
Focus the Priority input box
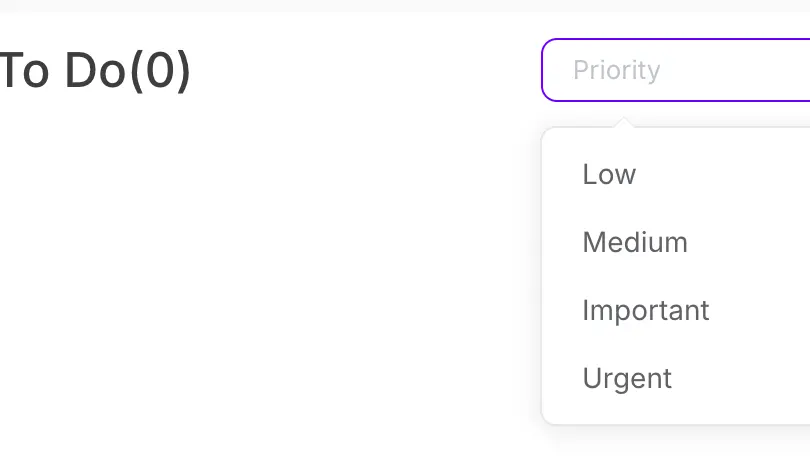click(676, 70)
